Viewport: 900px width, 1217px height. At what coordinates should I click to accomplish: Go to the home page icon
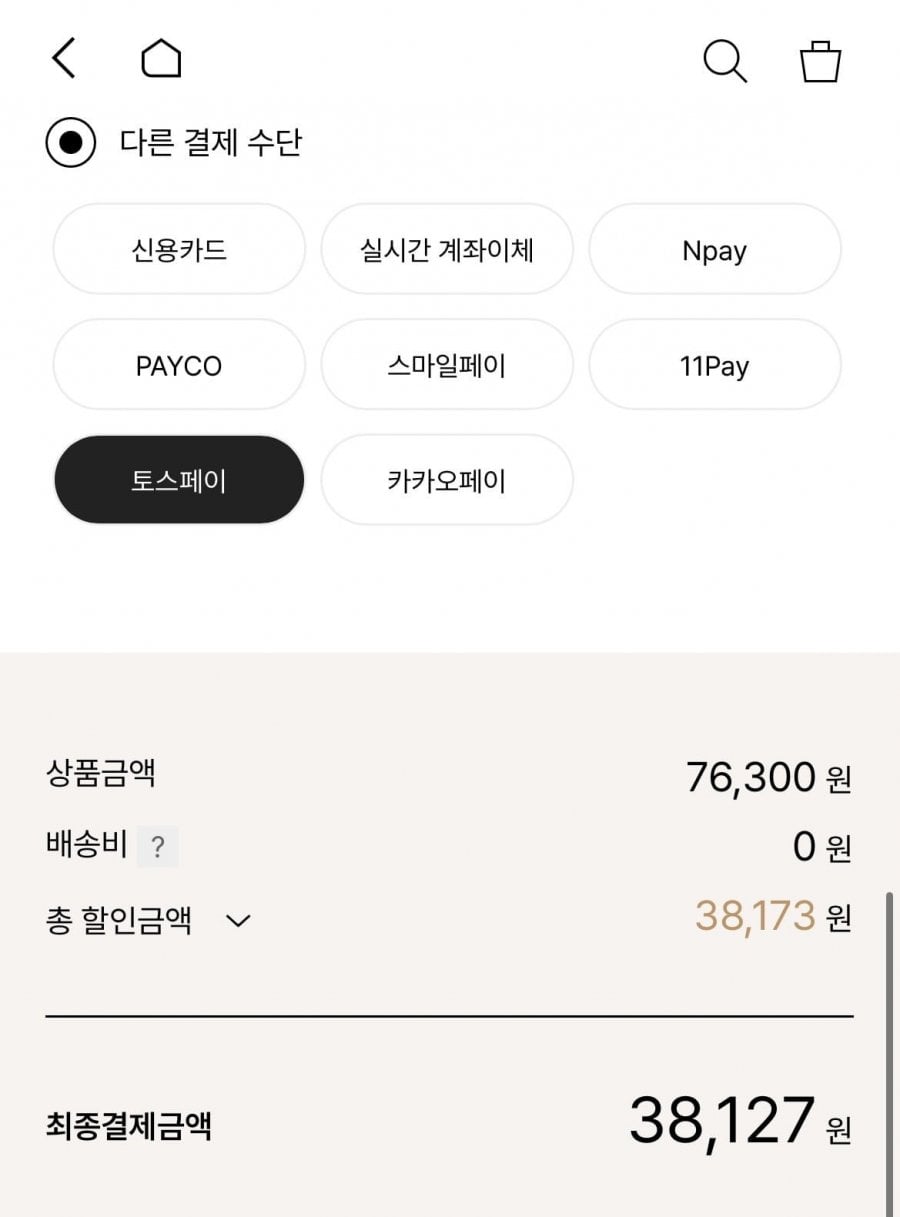pyautogui.click(x=161, y=59)
